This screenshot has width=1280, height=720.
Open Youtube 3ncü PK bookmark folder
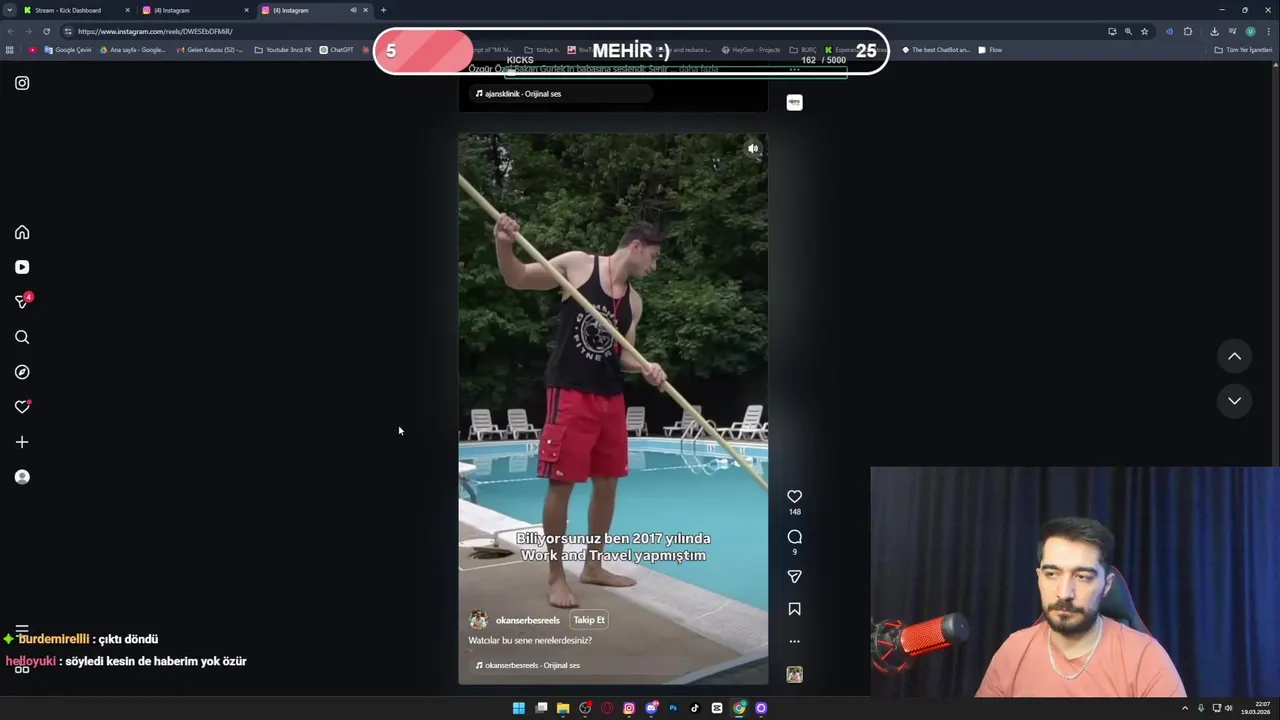pos(283,50)
